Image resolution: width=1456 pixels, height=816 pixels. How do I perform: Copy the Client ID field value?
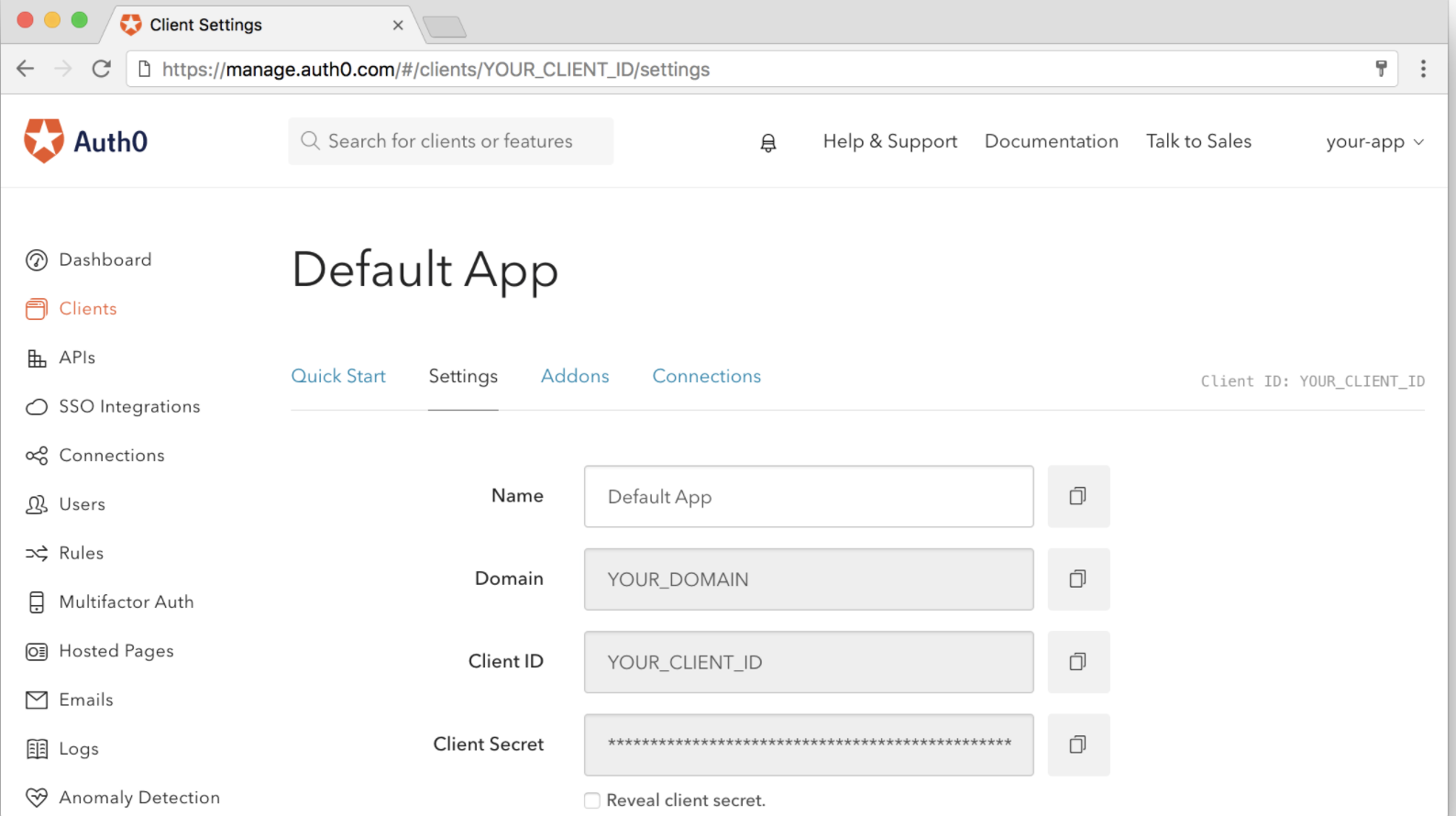click(1078, 661)
